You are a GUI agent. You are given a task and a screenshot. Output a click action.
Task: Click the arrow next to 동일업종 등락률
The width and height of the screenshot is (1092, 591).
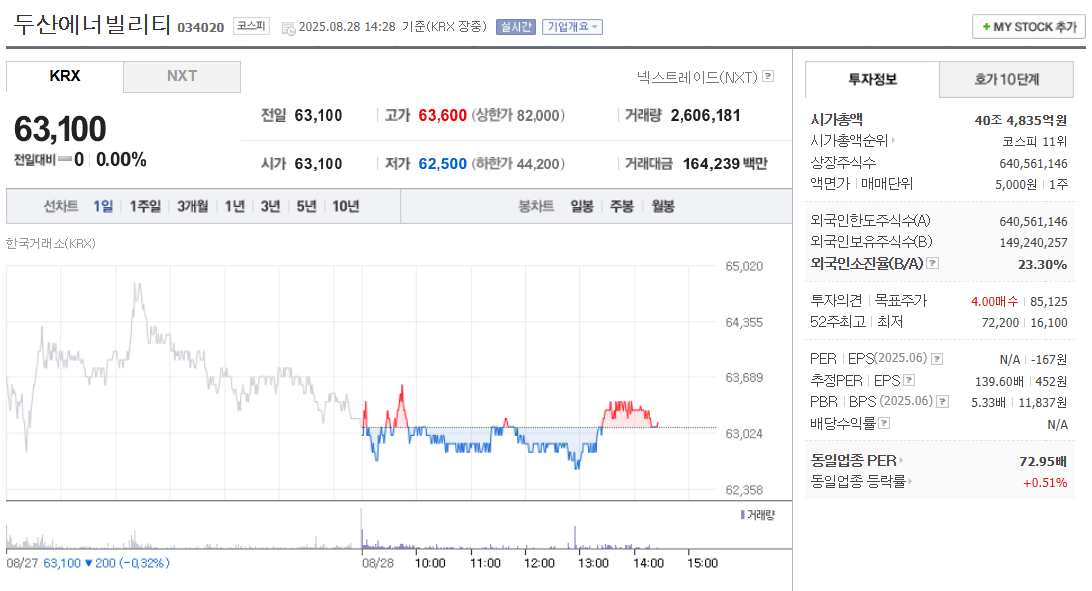coord(910,481)
